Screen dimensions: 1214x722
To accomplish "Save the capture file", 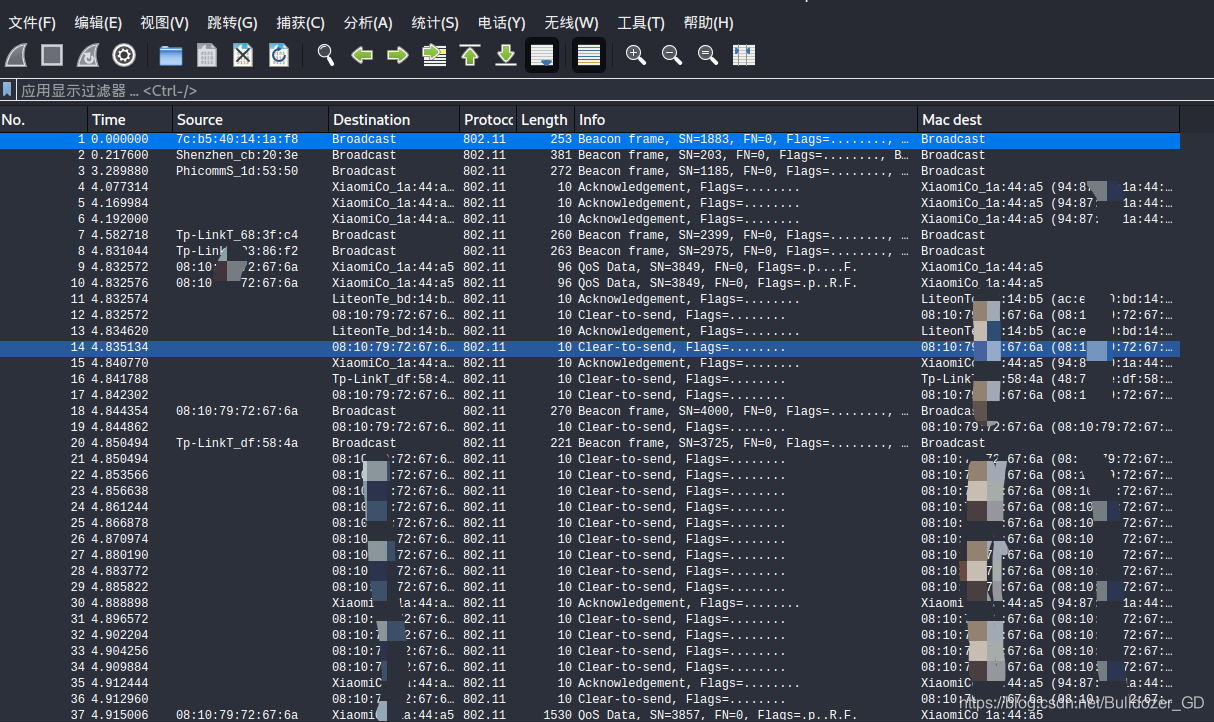I will [207, 55].
